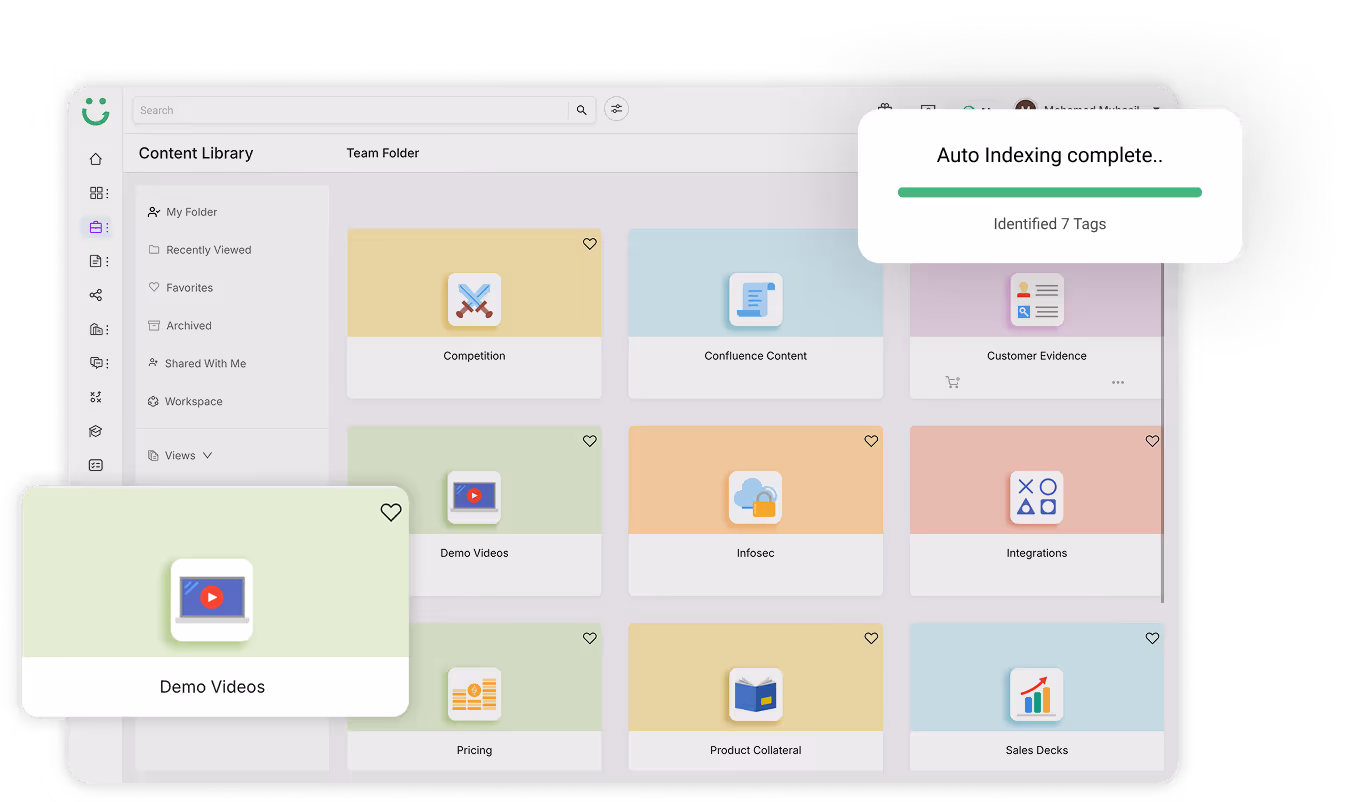
Task: Click the magnifier search button
Action: pyautogui.click(x=582, y=110)
